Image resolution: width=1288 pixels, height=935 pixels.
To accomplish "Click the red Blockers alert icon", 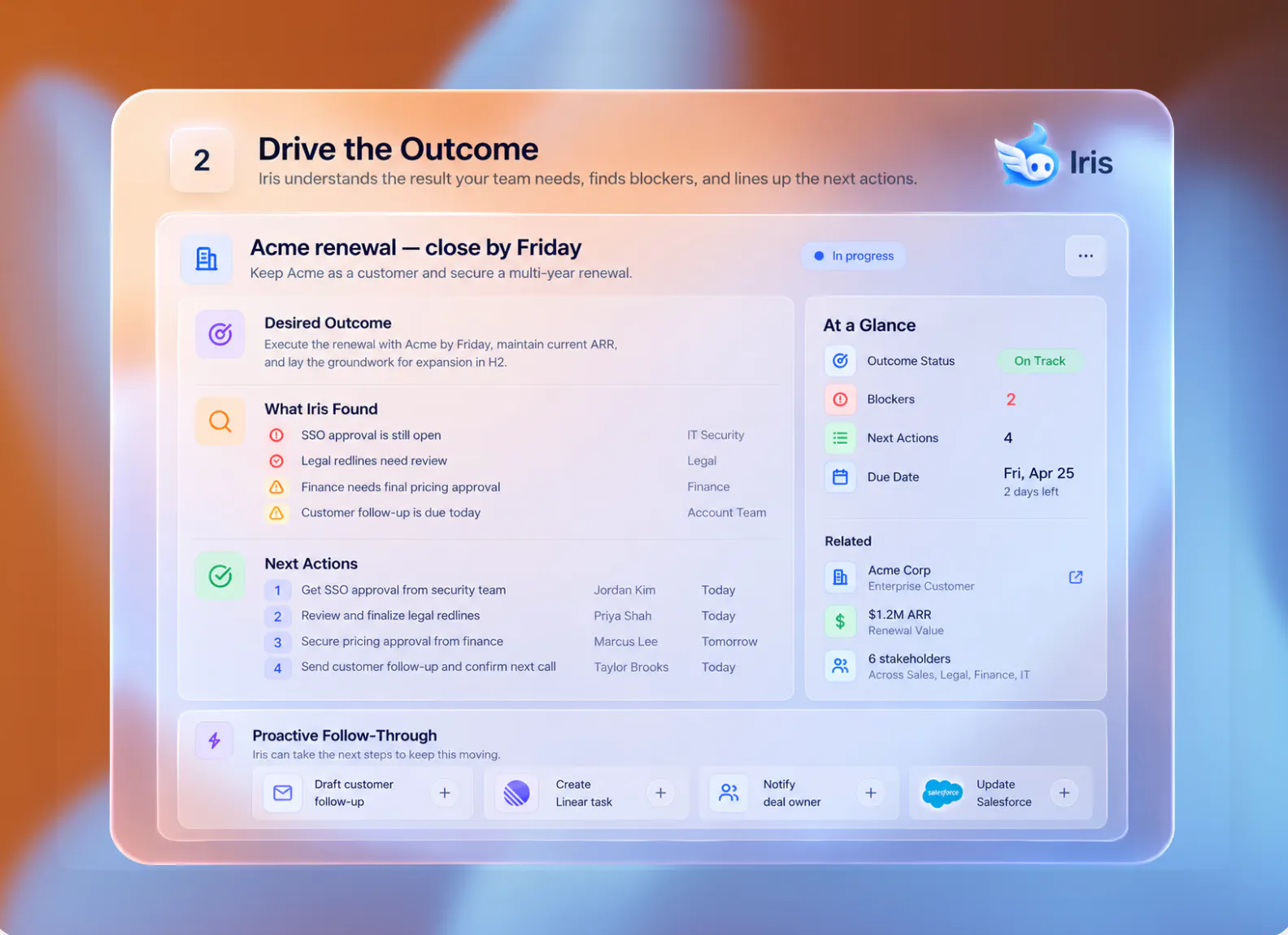I will click(840, 399).
